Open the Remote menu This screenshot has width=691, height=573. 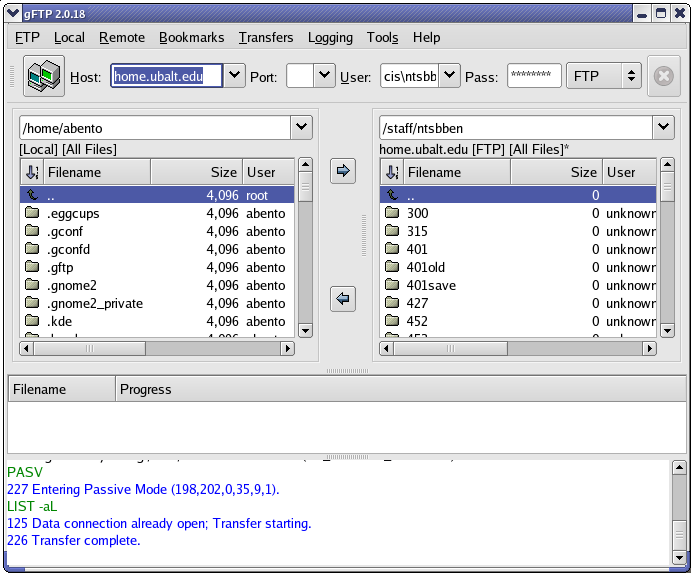pyautogui.click(x=122, y=37)
